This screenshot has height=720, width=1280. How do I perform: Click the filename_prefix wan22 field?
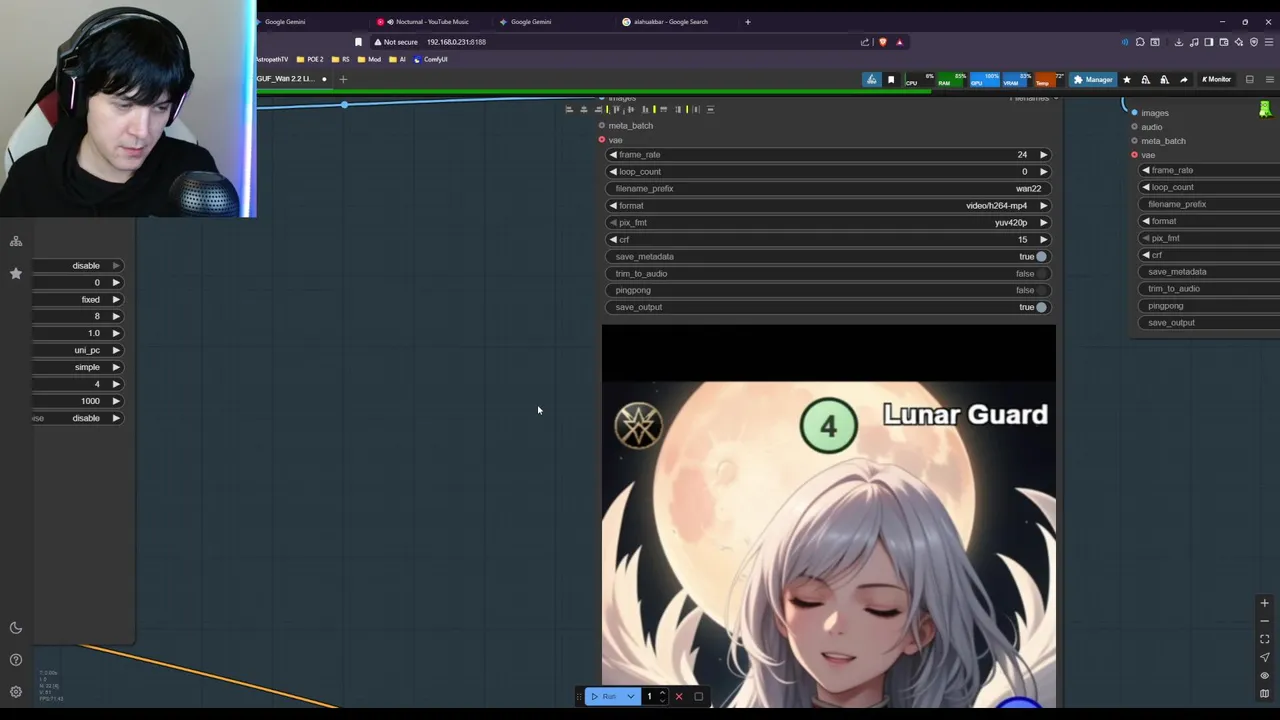click(x=828, y=189)
